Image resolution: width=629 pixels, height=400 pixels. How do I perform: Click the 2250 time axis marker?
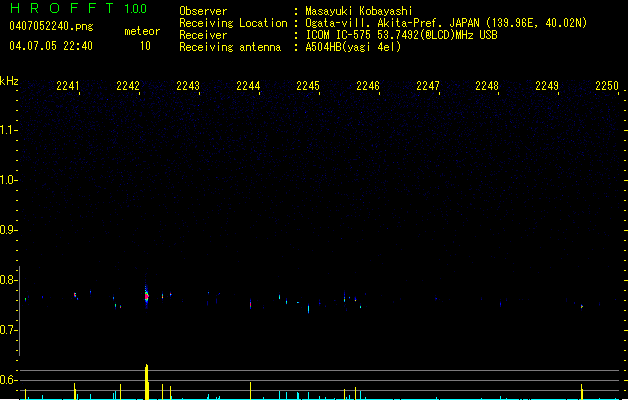pos(607,86)
